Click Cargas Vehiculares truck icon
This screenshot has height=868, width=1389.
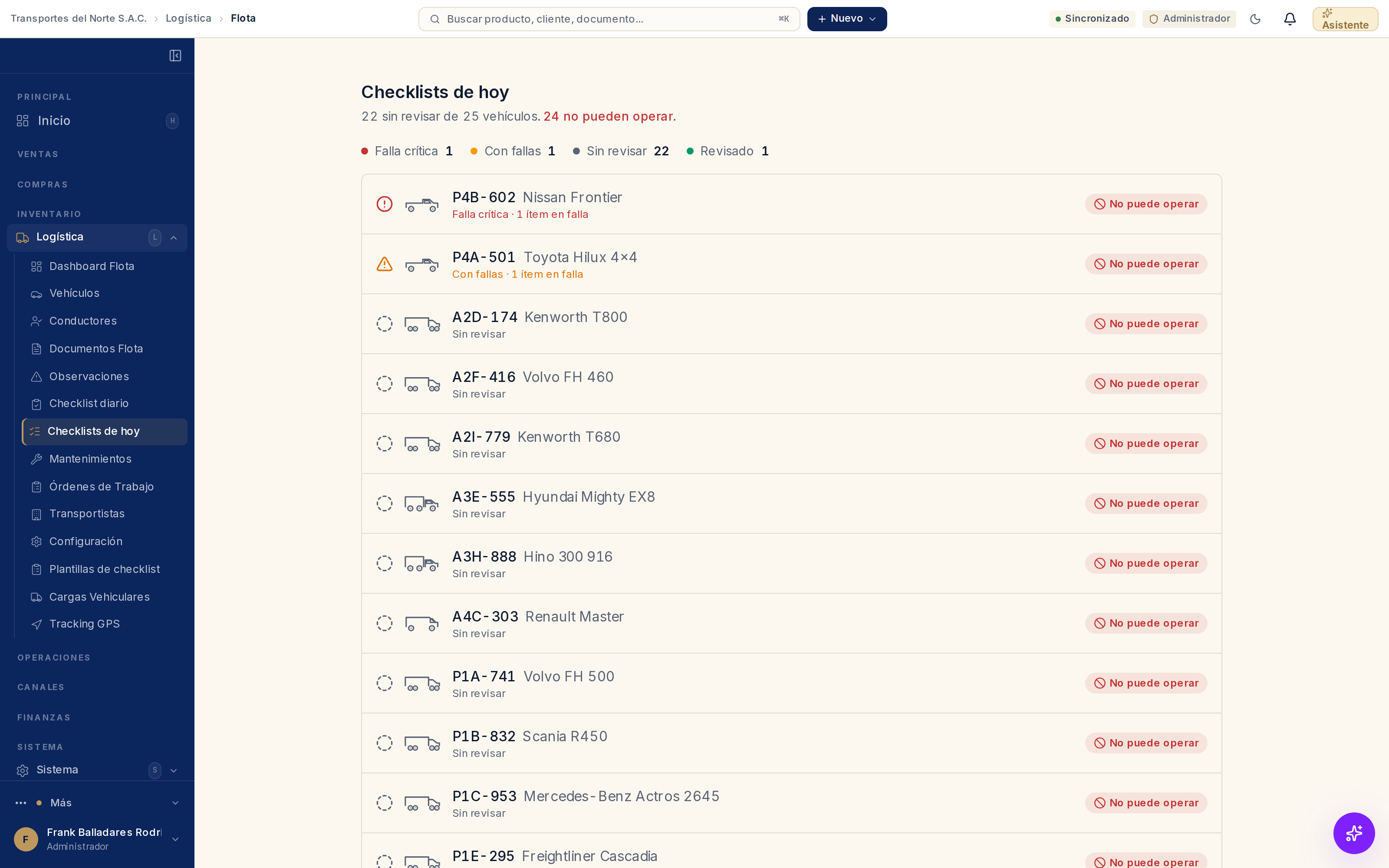36,597
